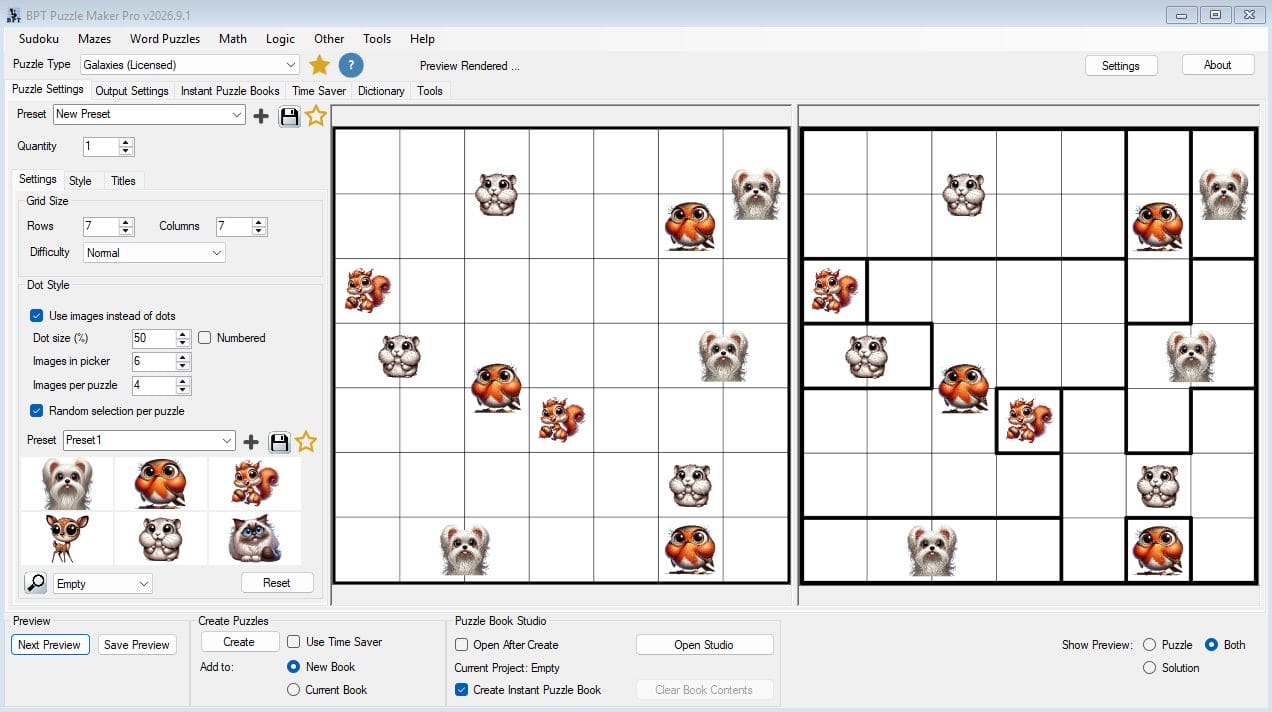Enable Use Time Saver checkbox
The width and height of the screenshot is (1272, 712).
pyautogui.click(x=294, y=642)
